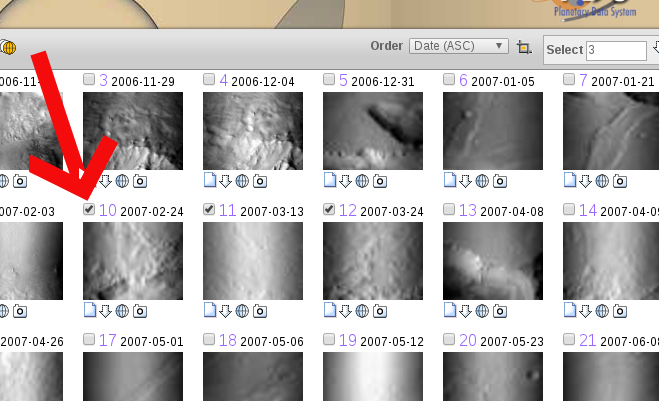The width and height of the screenshot is (659, 401).
Task: Click the download arrow icon under image 3
Action: [x=105, y=181]
